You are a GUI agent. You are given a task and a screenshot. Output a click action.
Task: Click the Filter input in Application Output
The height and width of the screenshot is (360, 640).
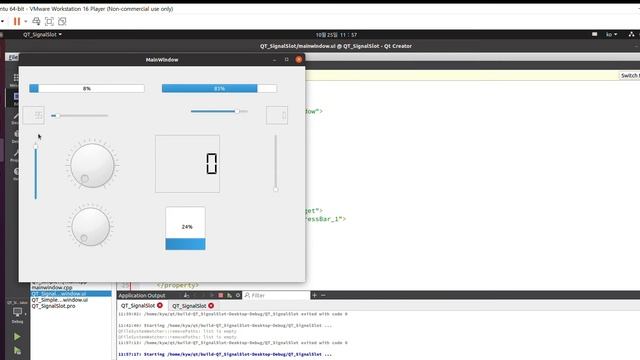[276, 295]
